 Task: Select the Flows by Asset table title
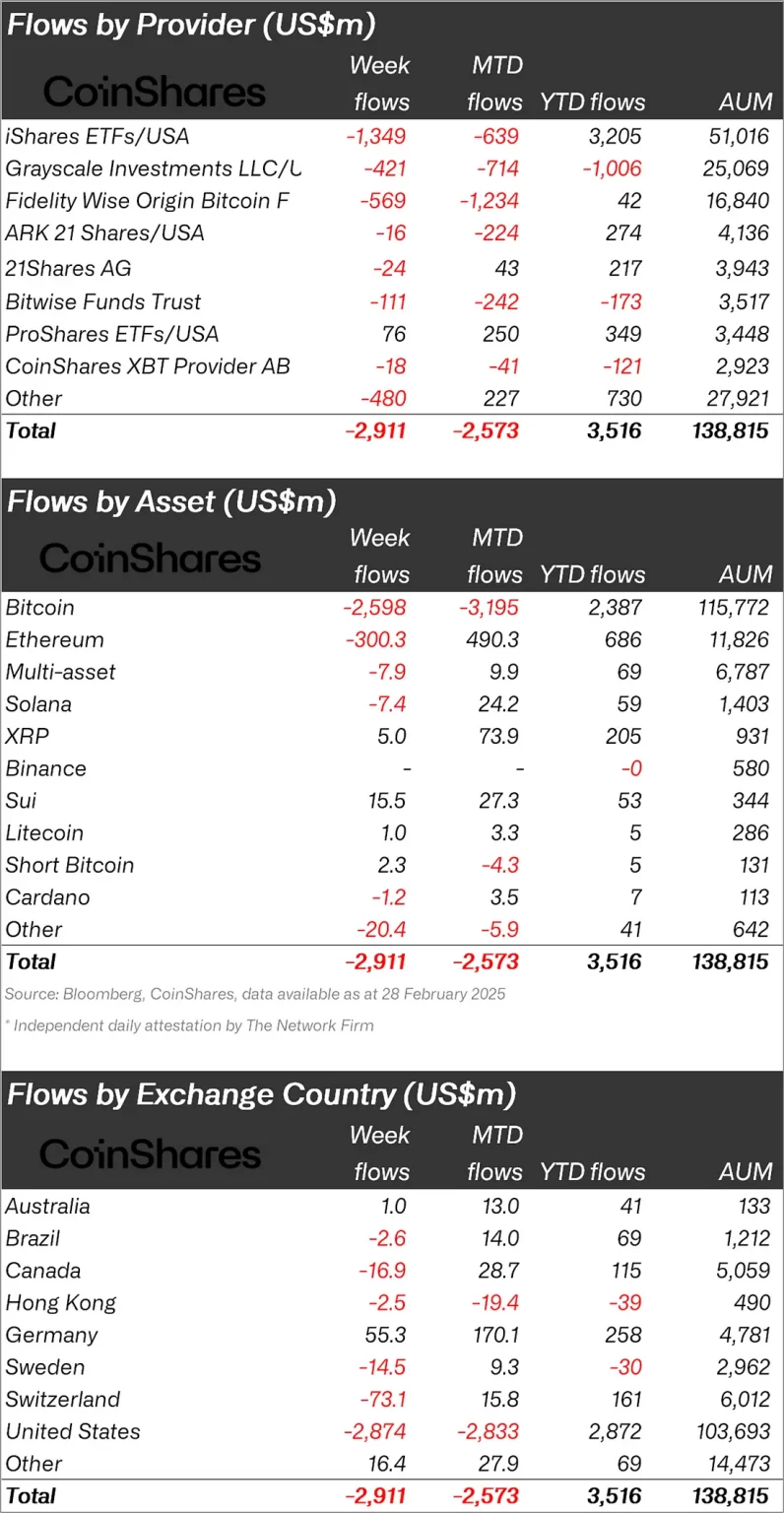[x=171, y=501]
